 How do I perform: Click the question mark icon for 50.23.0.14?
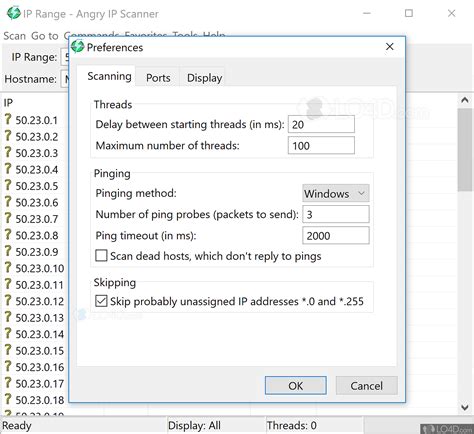[8, 333]
